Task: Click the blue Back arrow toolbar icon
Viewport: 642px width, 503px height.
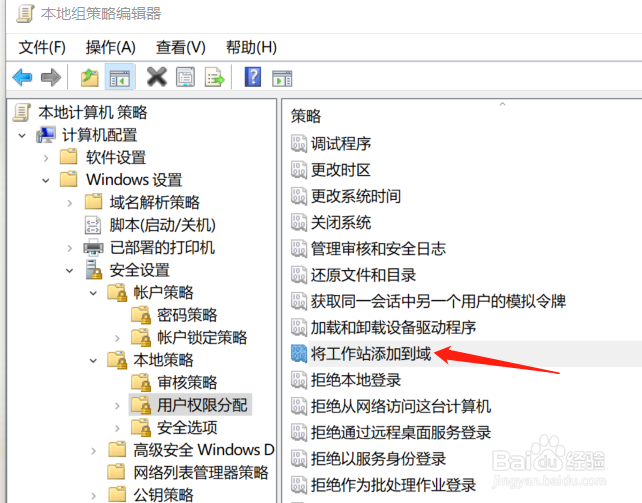Action: pos(22,77)
